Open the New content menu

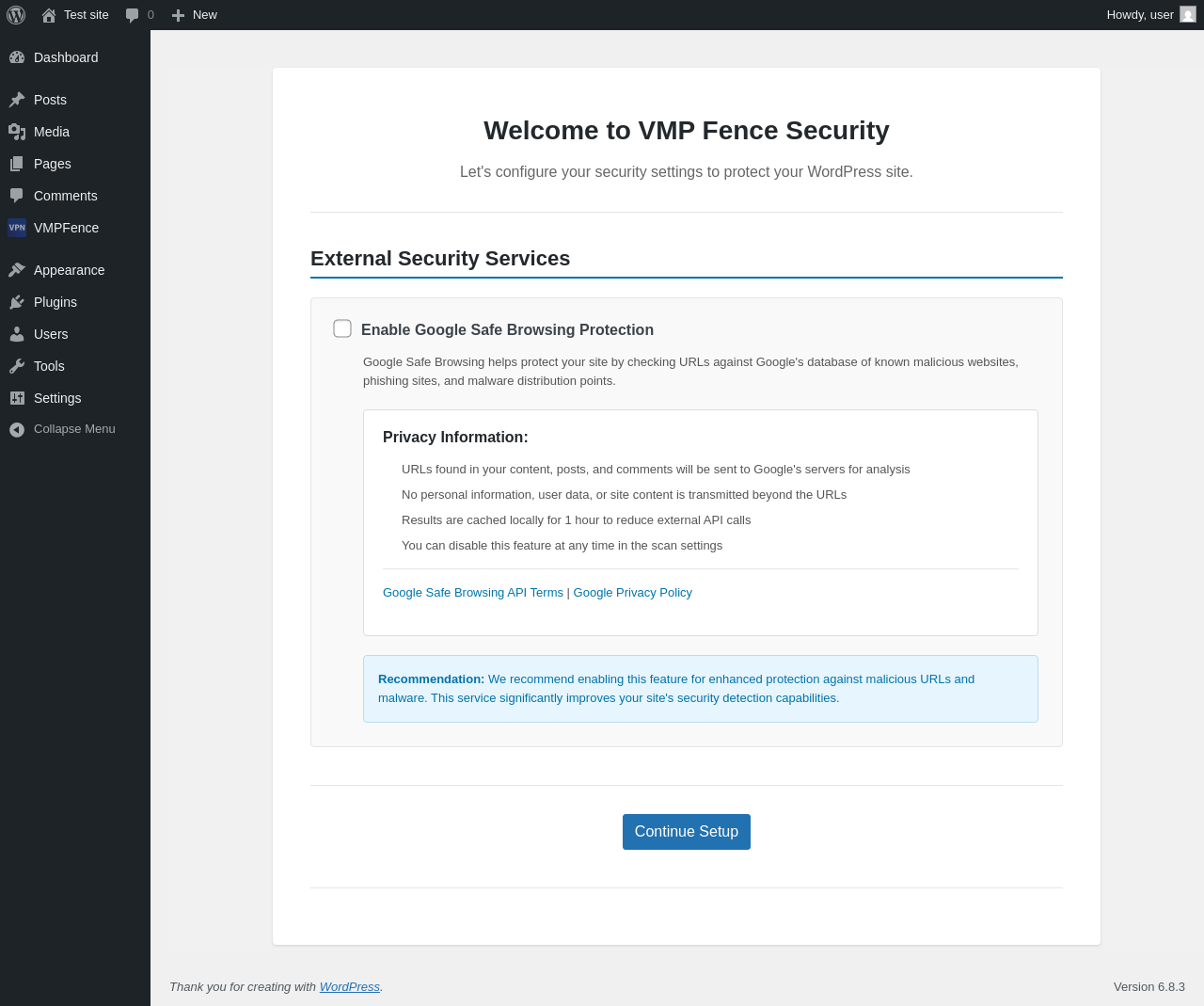(x=195, y=15)
